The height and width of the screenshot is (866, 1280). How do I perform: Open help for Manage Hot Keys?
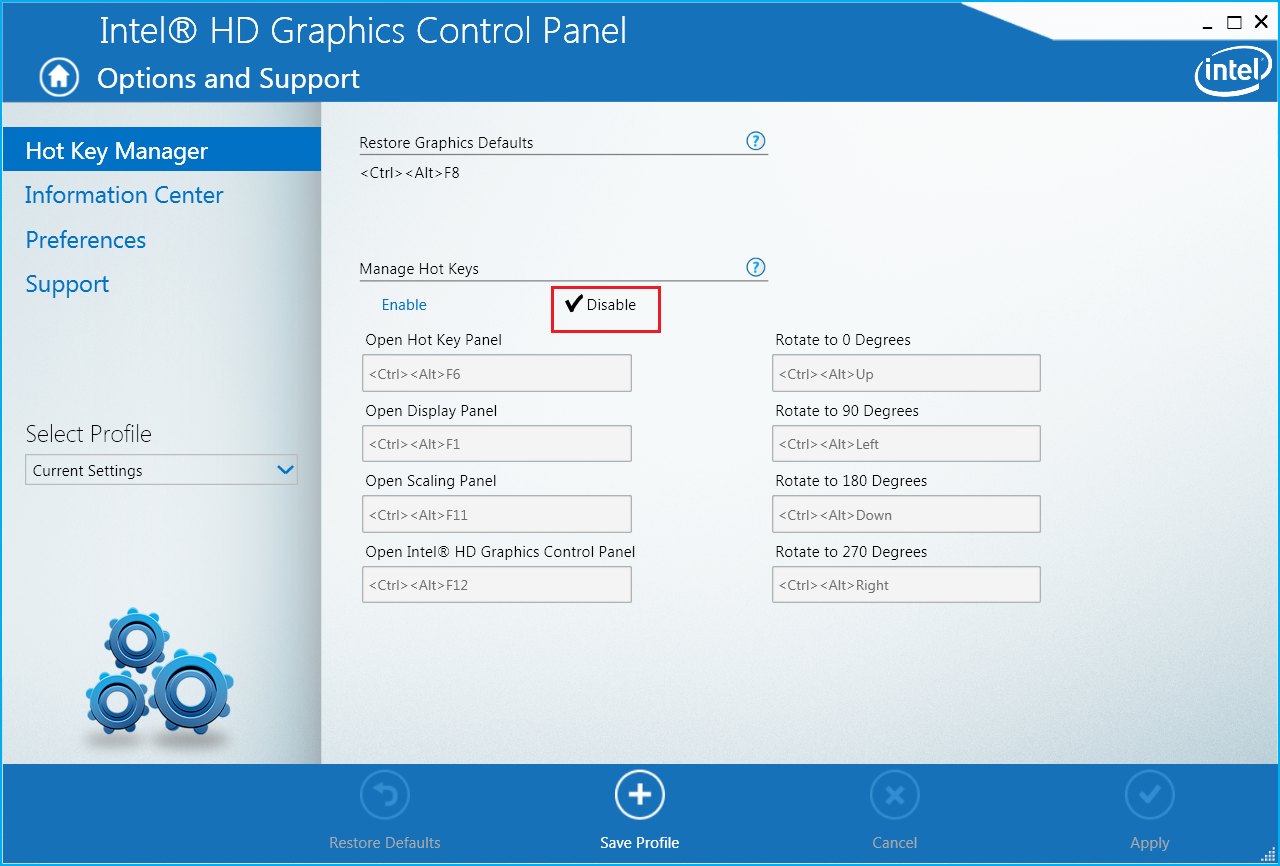(756, 267)
